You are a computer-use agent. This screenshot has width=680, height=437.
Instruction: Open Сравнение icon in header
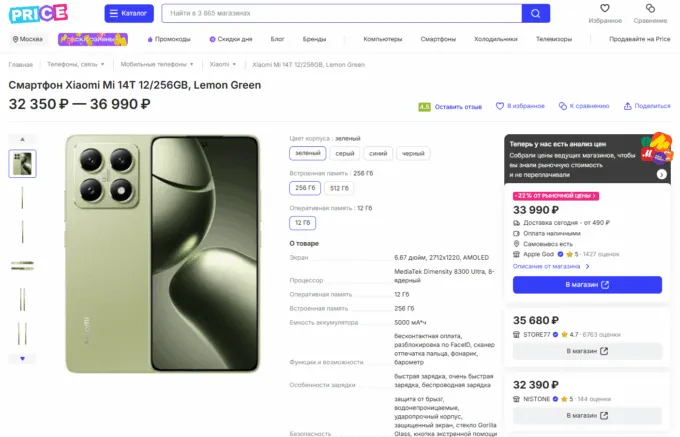(x=650, y=8)
